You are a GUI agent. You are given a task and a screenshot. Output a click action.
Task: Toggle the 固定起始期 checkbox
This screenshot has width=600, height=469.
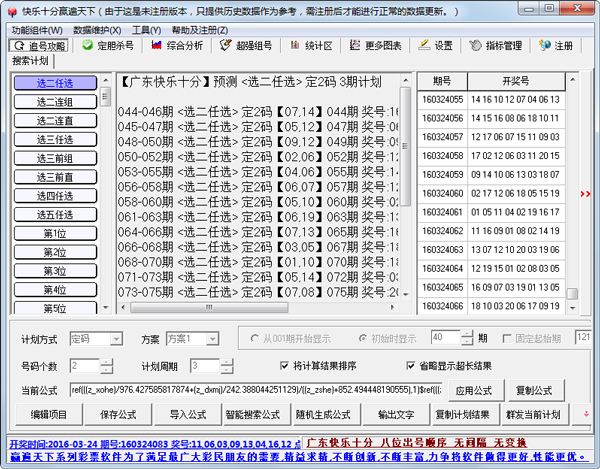click(x=507, y=338)
